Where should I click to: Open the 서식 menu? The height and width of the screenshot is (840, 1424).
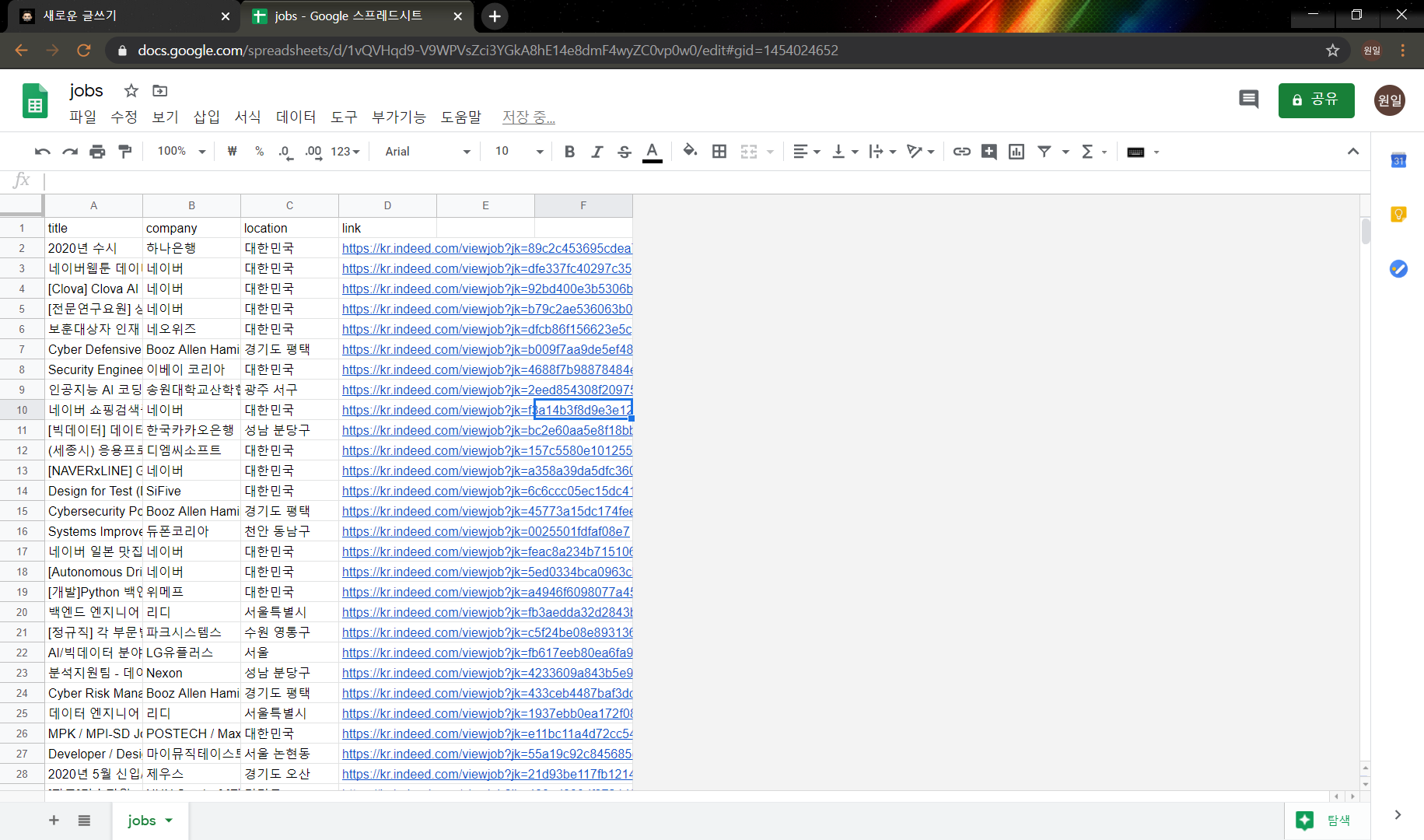click(247, 117)
